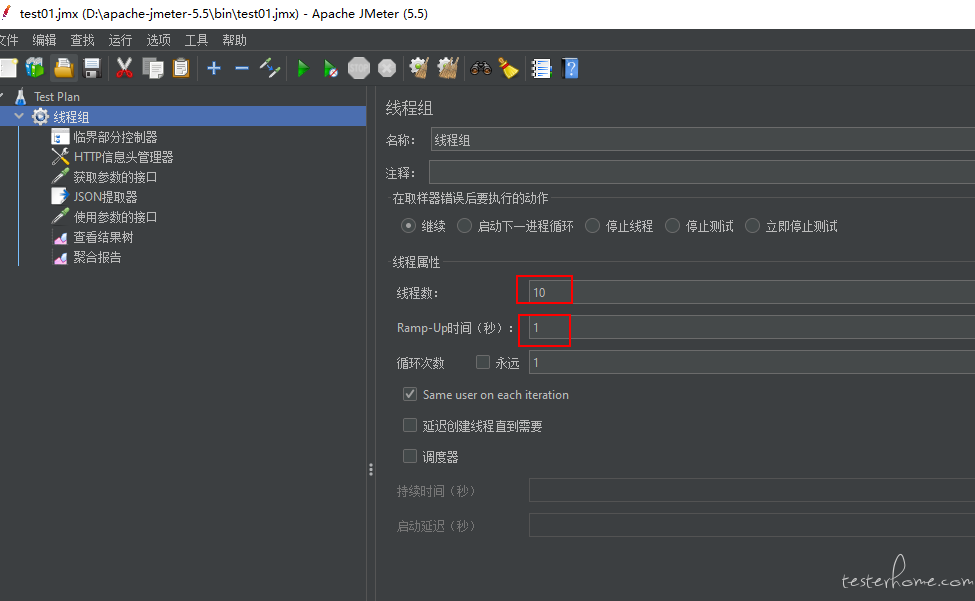
Task: Open the Function helper list icon
Action: [x=541, y=68]
